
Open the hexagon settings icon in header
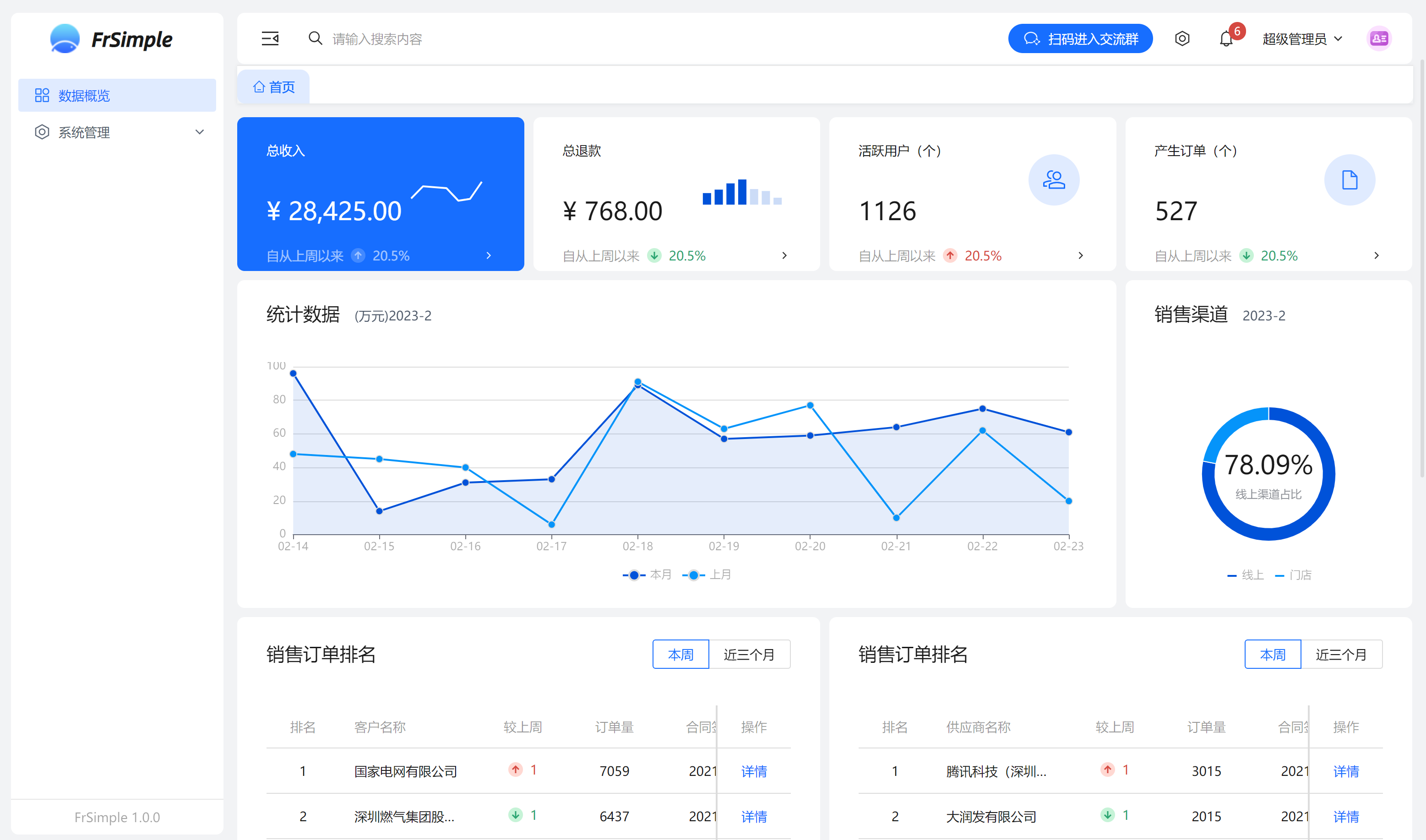(x=1181, y=38)
